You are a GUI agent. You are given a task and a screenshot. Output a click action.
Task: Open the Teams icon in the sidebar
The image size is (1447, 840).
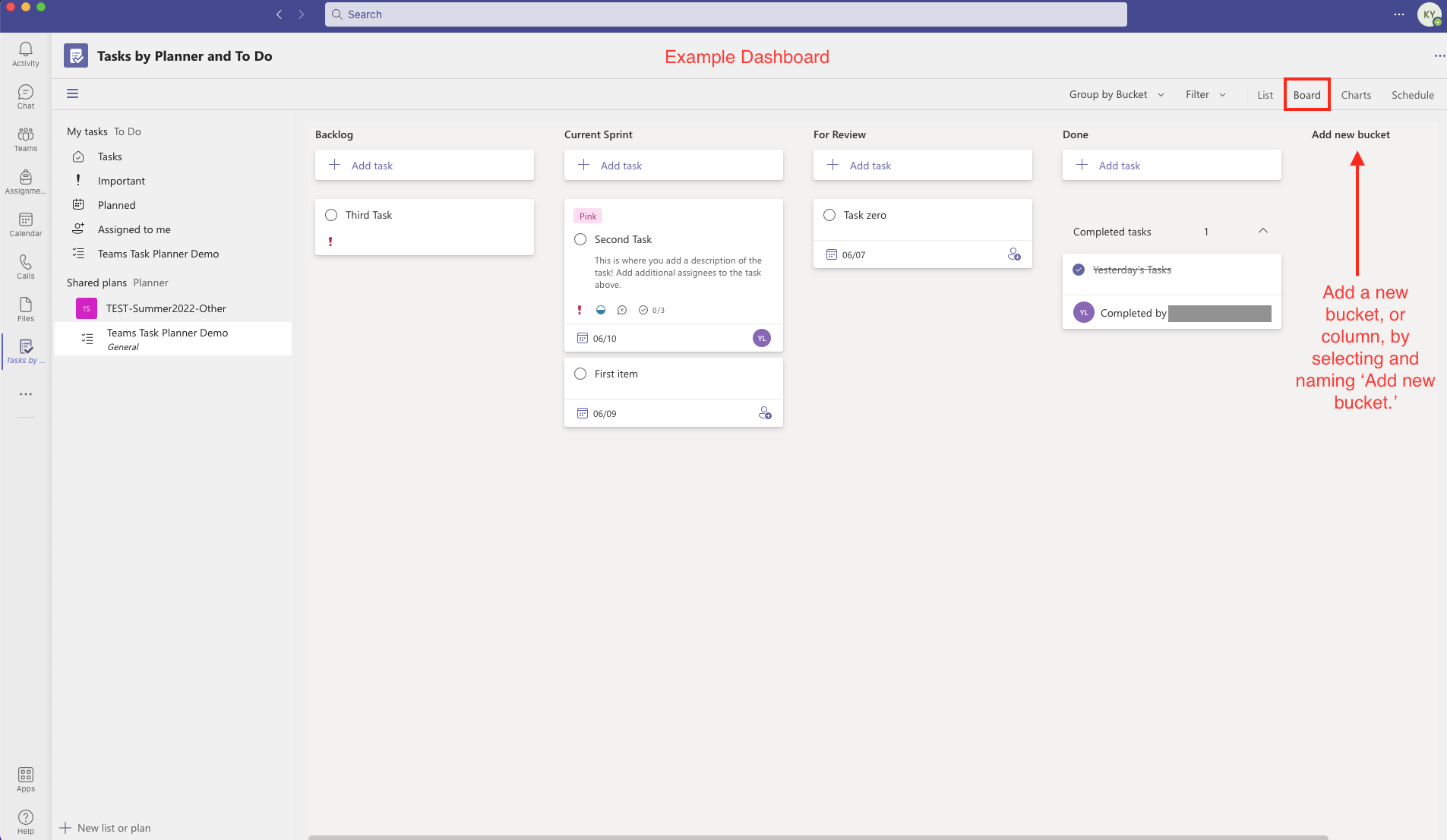(x=25, y=138)
